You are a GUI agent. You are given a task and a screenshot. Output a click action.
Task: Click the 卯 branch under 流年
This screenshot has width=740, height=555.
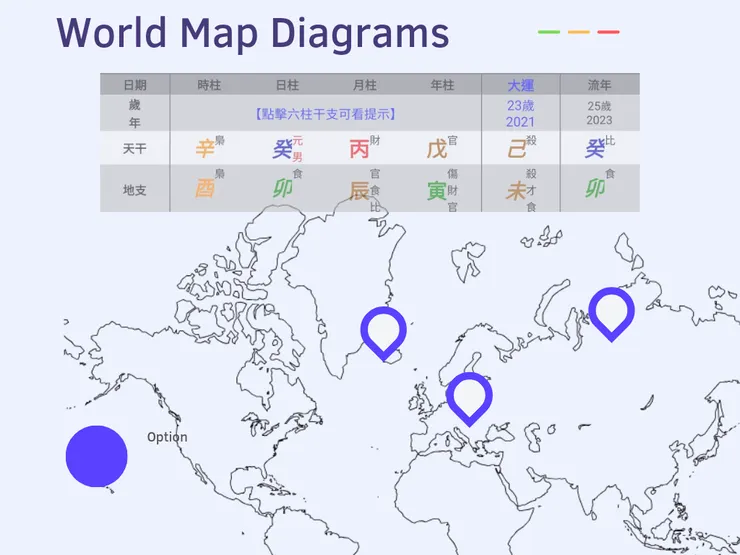pyautogui.click(x=595, y=190)
